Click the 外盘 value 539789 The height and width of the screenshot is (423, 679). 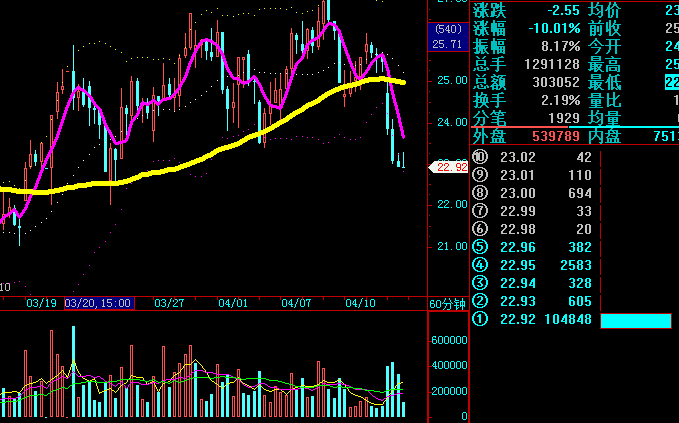point(556,136)
